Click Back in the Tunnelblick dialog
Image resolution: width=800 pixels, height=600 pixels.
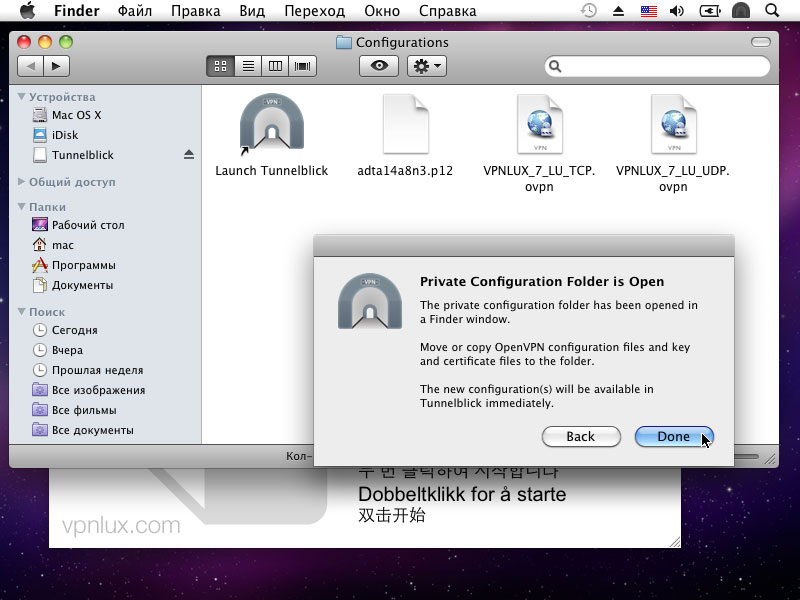pyautogui.click(x=581, y=437)
